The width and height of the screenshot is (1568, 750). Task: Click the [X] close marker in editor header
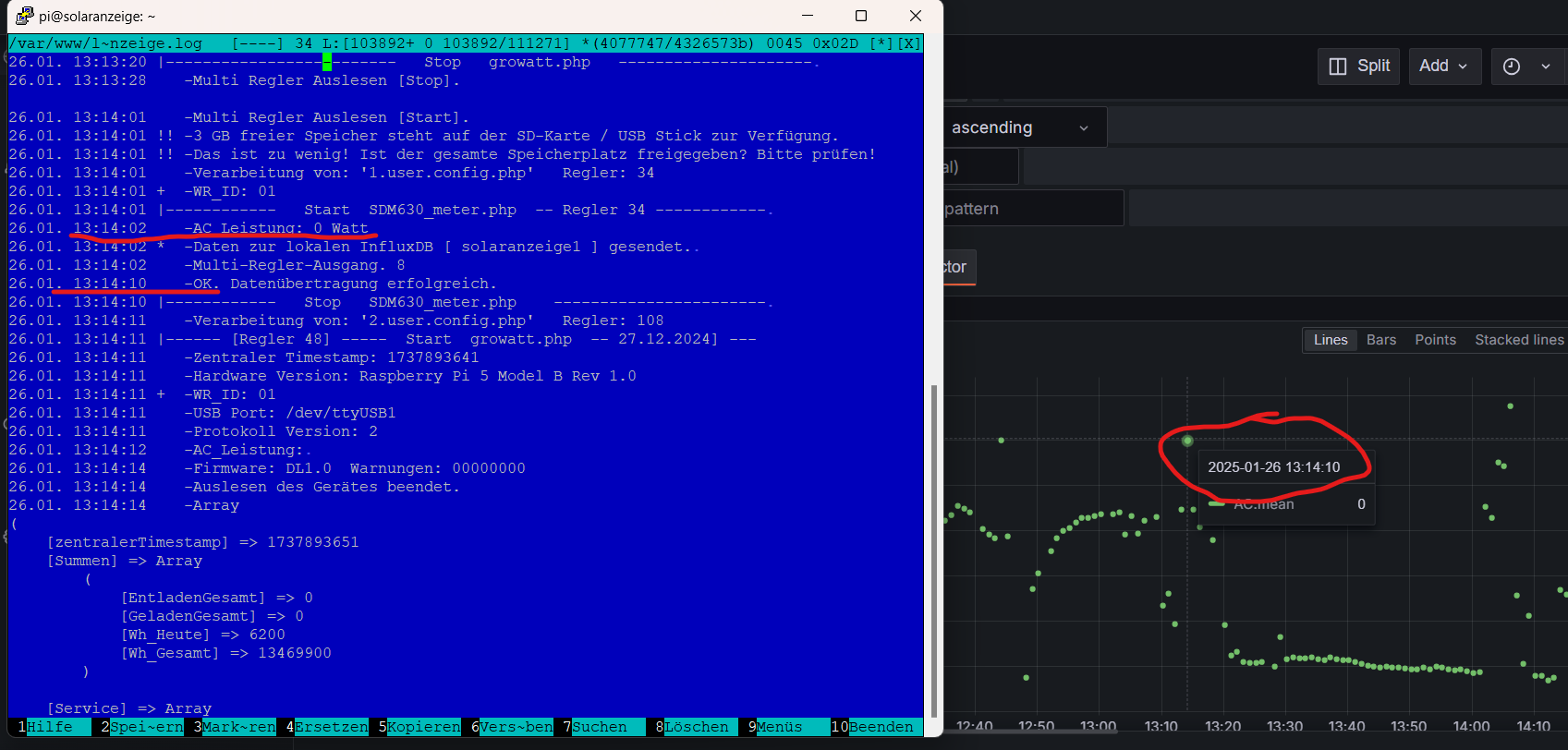pos(909,43)
